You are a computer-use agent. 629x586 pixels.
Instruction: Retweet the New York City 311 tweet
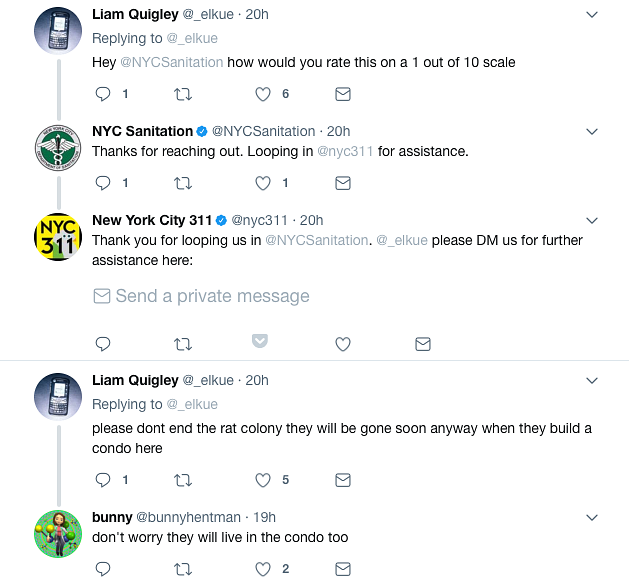(182, 344)
